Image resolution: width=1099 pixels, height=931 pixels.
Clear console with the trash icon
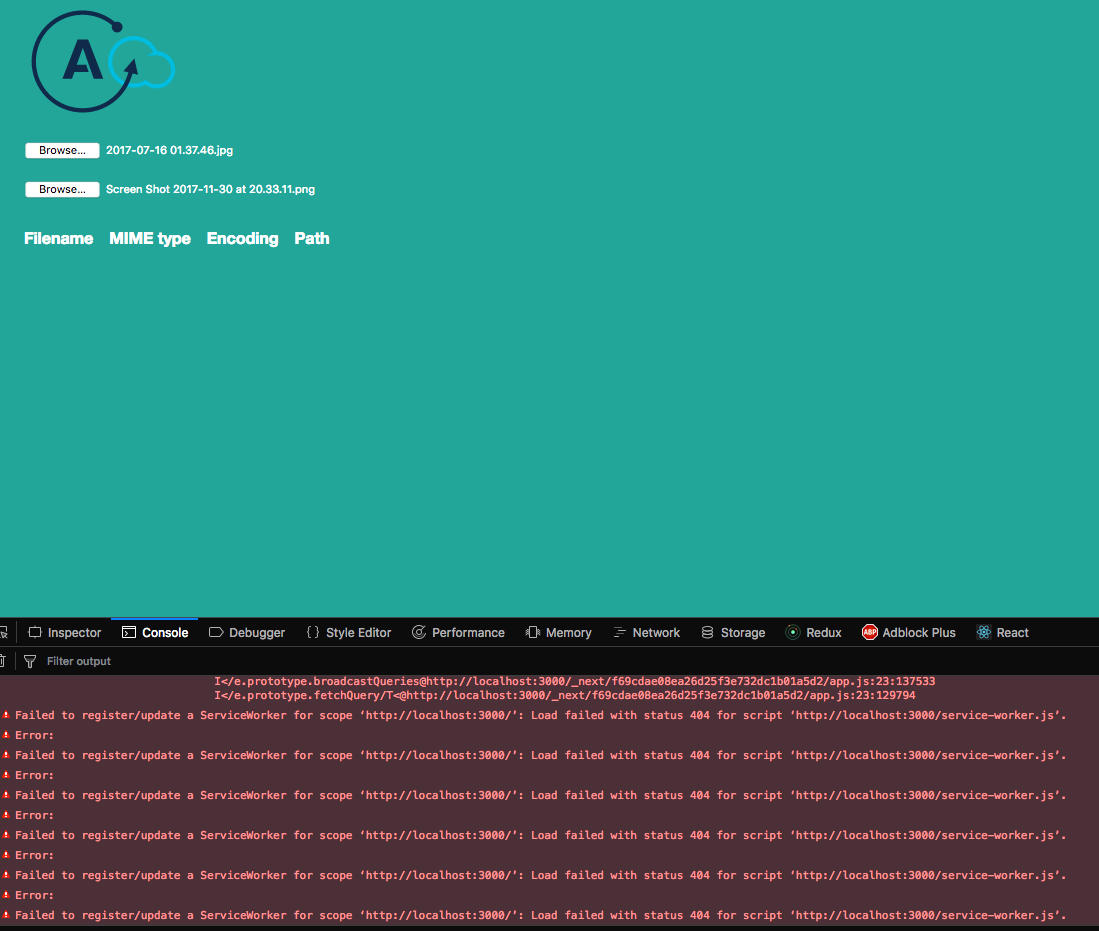click(x=2, y=661)
